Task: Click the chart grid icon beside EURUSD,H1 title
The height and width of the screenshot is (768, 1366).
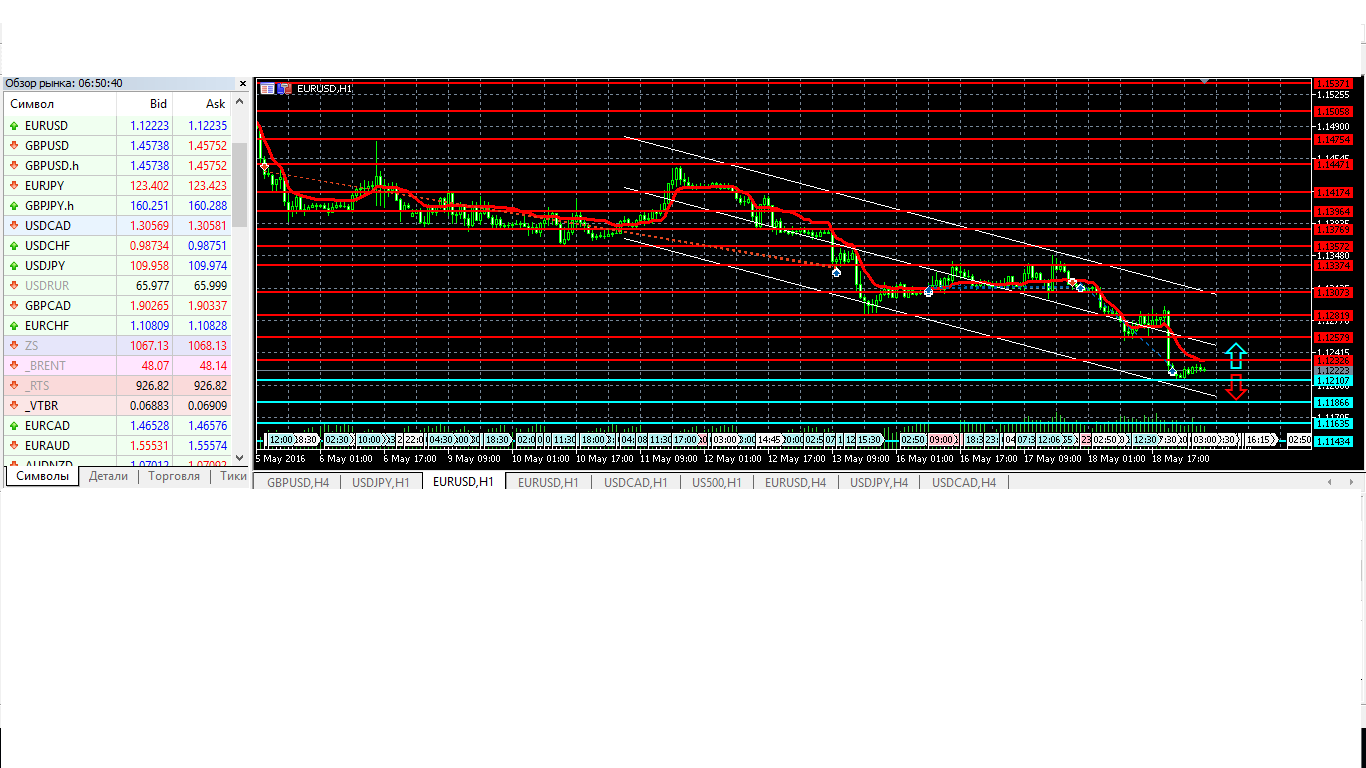Action: (267, 88)
